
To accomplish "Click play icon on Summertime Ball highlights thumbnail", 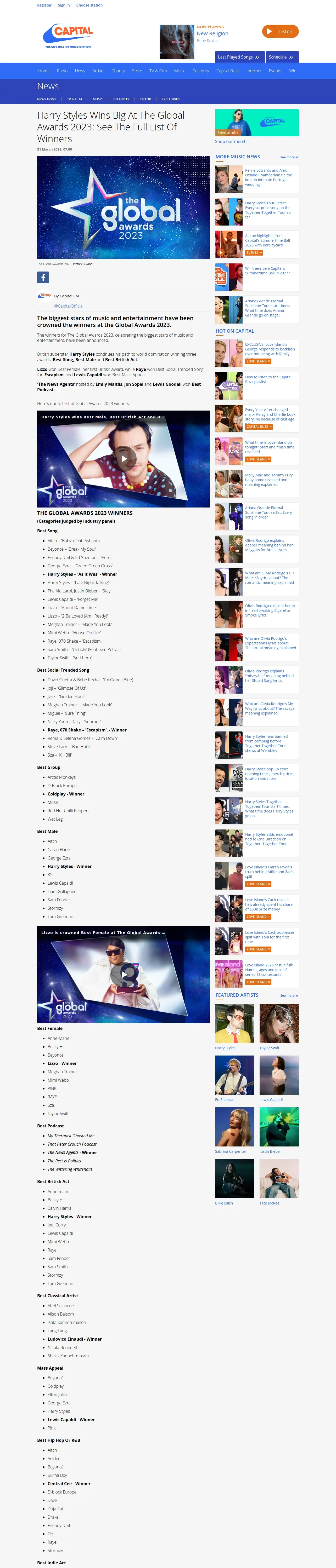I will pos(221,252).
